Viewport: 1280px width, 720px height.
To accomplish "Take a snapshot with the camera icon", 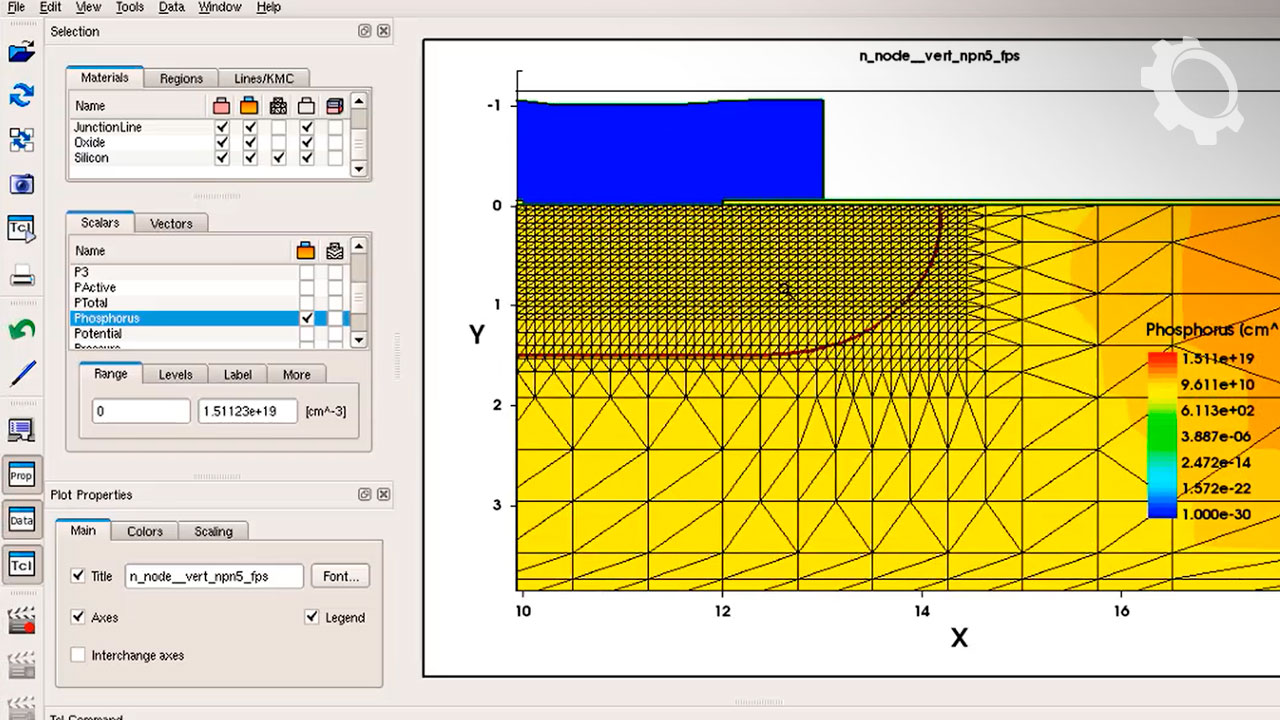I will 21,184.
